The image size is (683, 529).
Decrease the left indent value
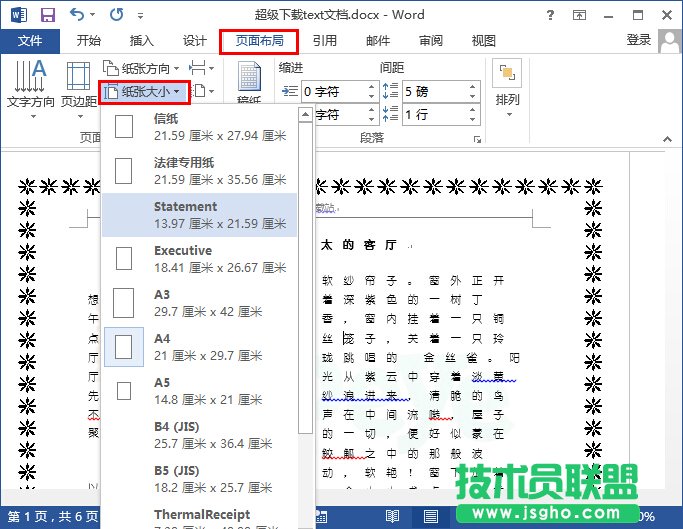point(371,96)
